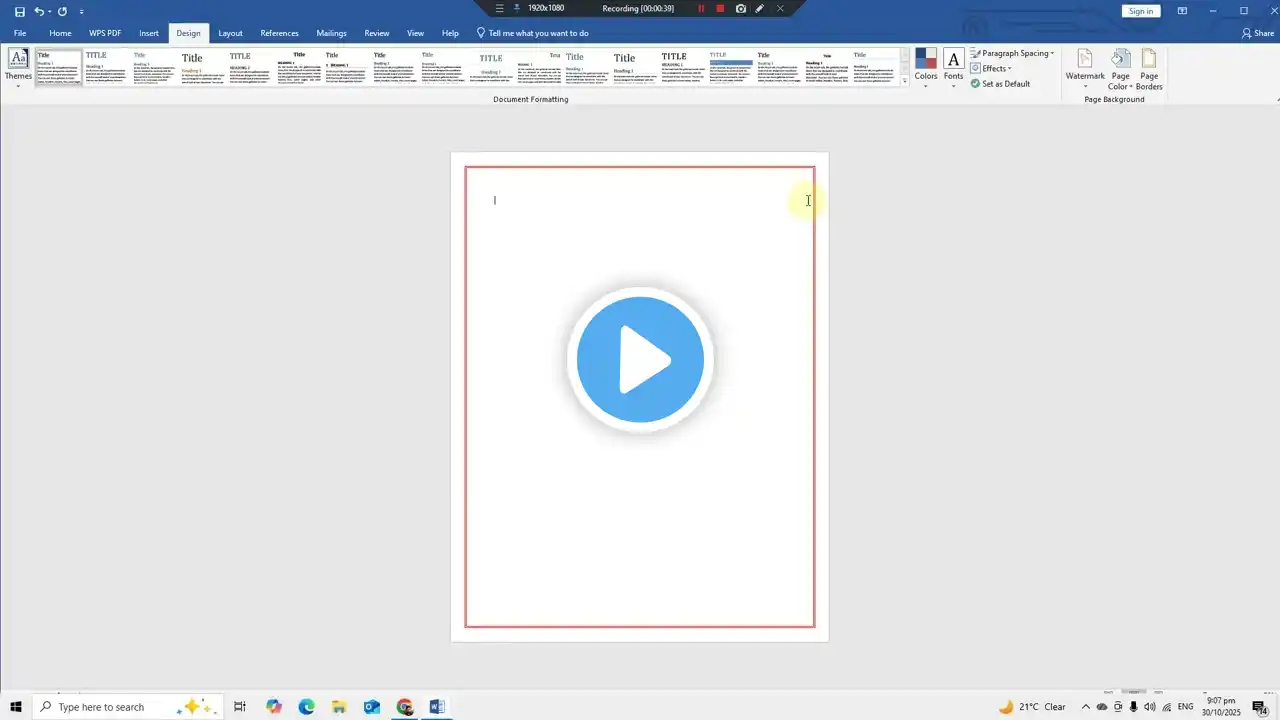Open the Themes gallery

(18, 67)
